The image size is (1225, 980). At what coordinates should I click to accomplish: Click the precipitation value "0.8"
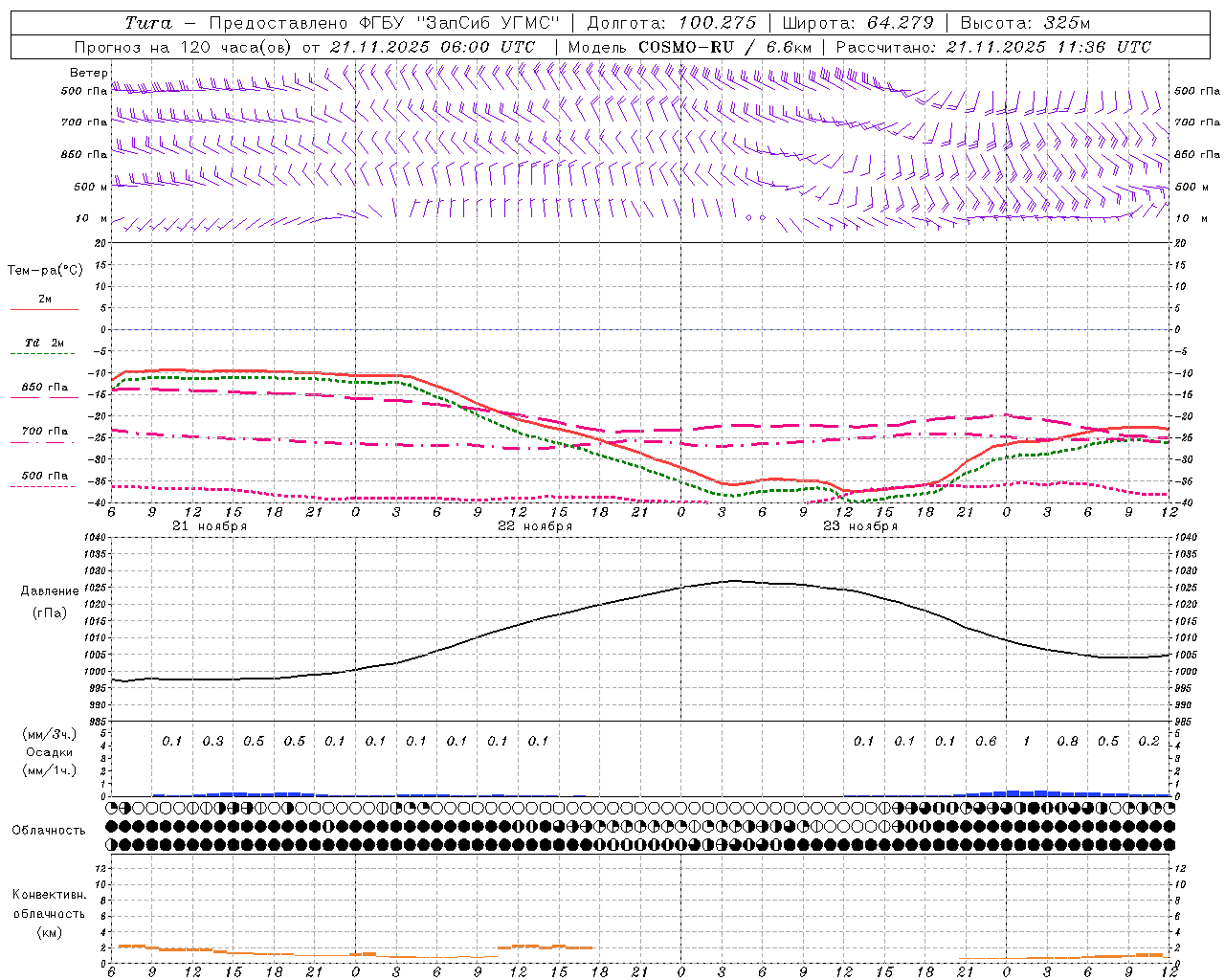pos(1067,741)
